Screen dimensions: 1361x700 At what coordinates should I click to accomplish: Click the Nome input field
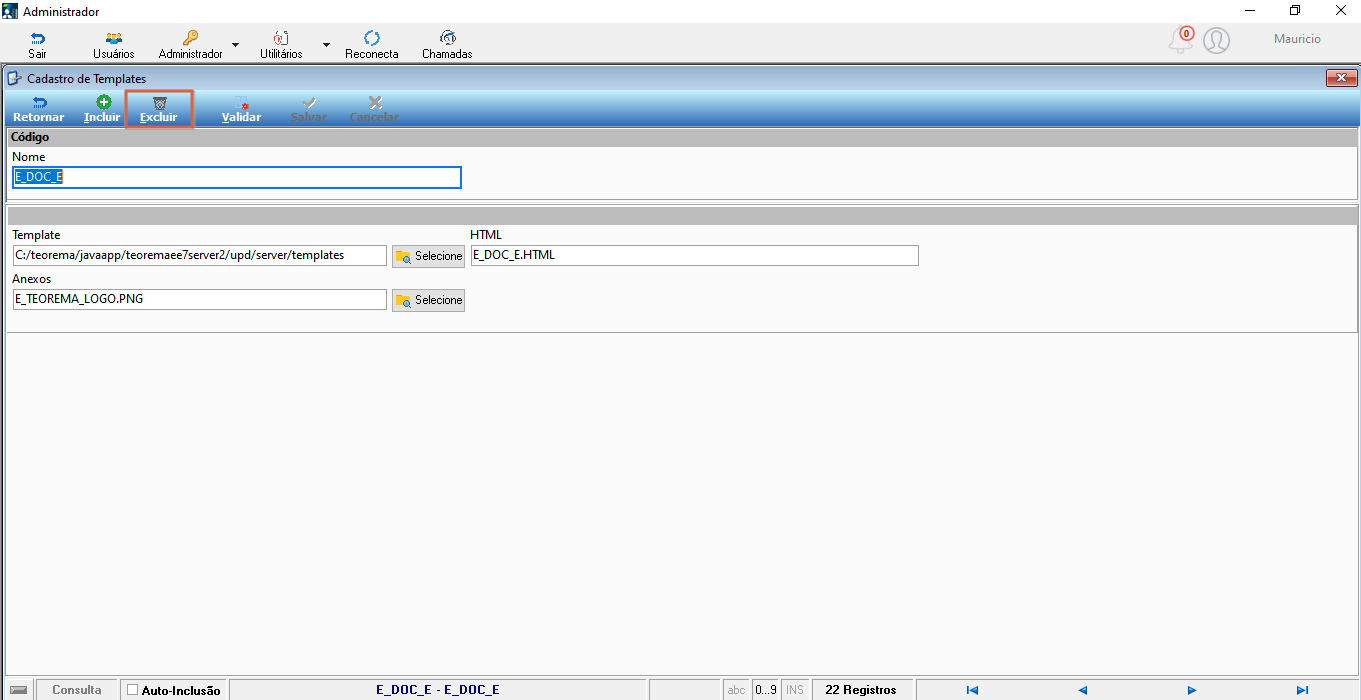(x=237, y=177)
